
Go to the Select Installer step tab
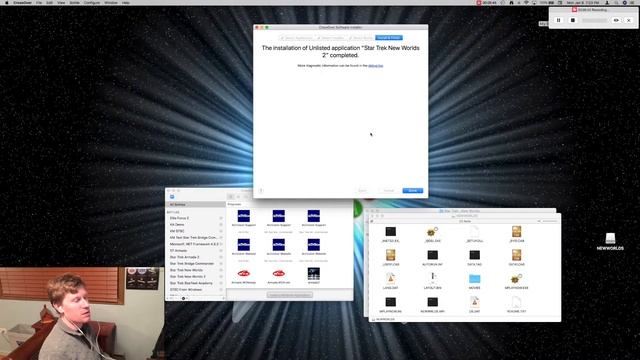pos(331,38)
